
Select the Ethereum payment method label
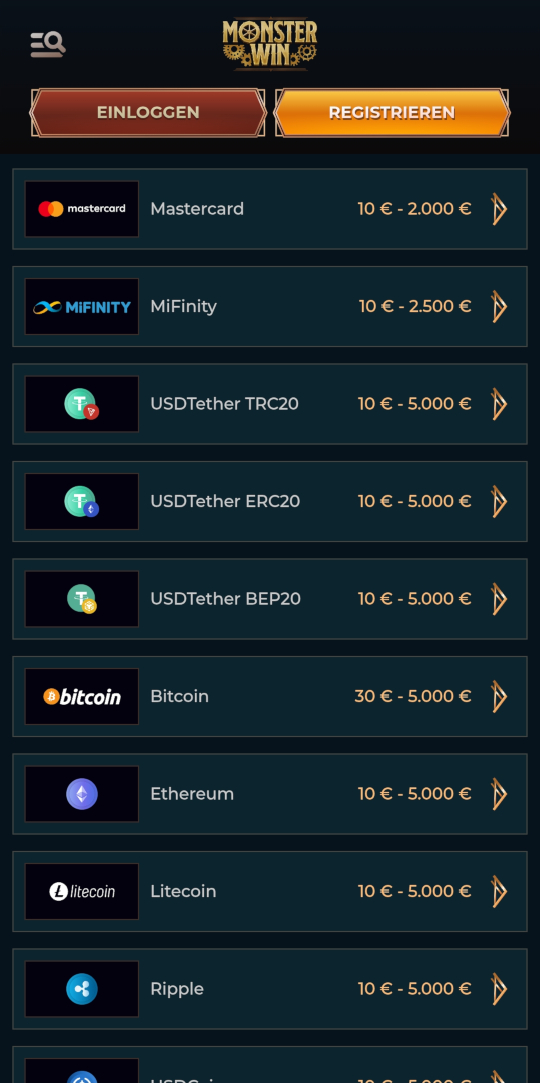tap(192, 794)
